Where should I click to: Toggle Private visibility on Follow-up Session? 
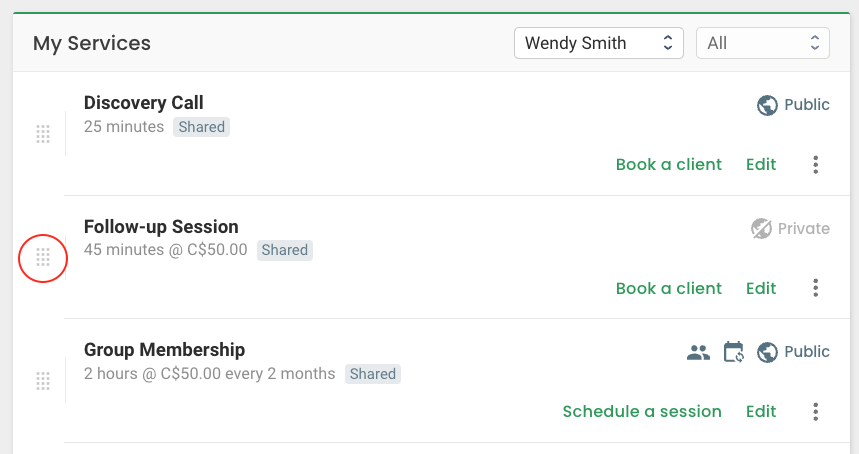[790, 228]
